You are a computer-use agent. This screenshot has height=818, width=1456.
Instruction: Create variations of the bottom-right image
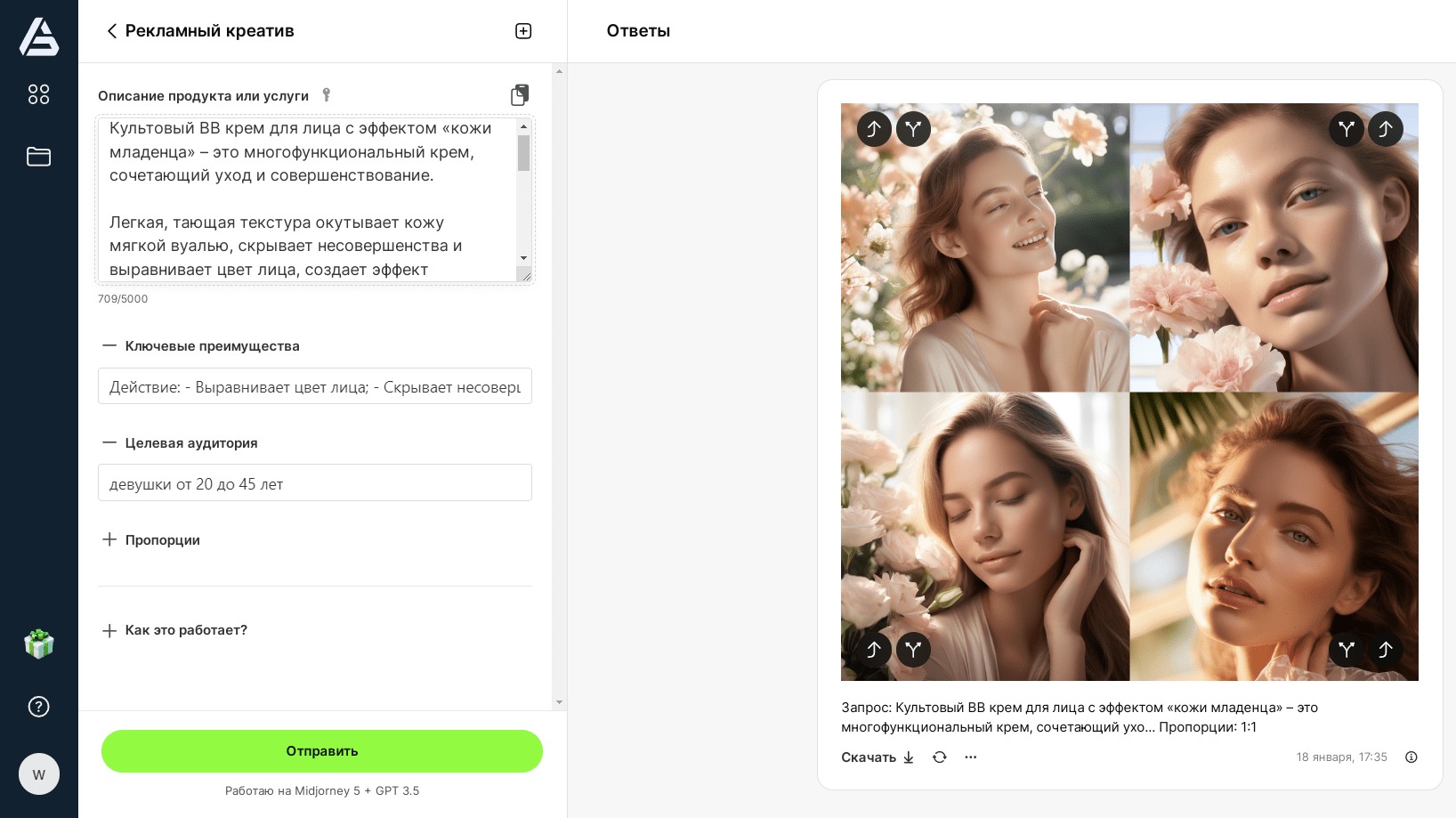click(x=1347, y=650)
